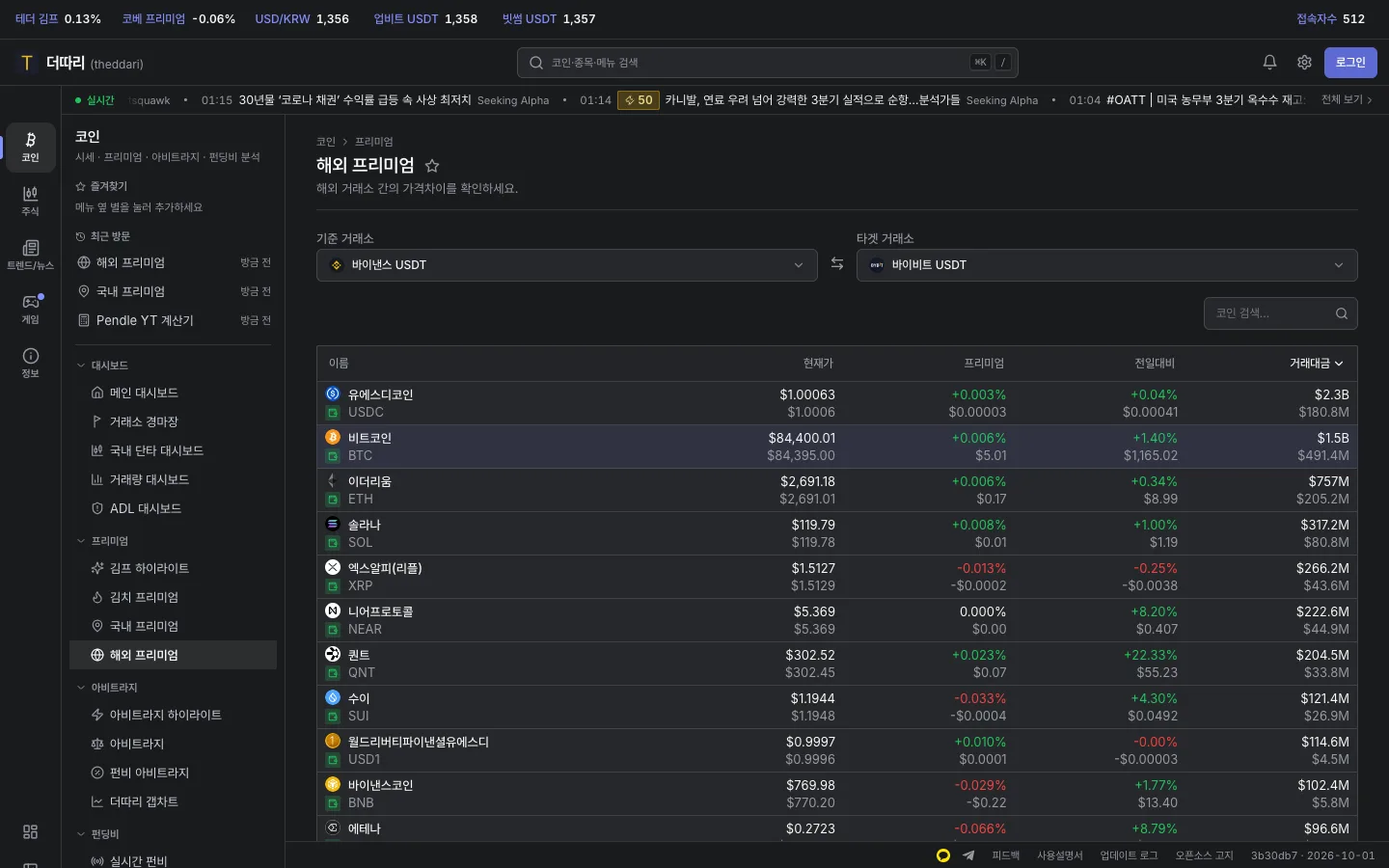The height and width of the screenshot is (868, 1389).
Task: Click the 코인 breadcrumb link
Action: [x=326, y=142]
